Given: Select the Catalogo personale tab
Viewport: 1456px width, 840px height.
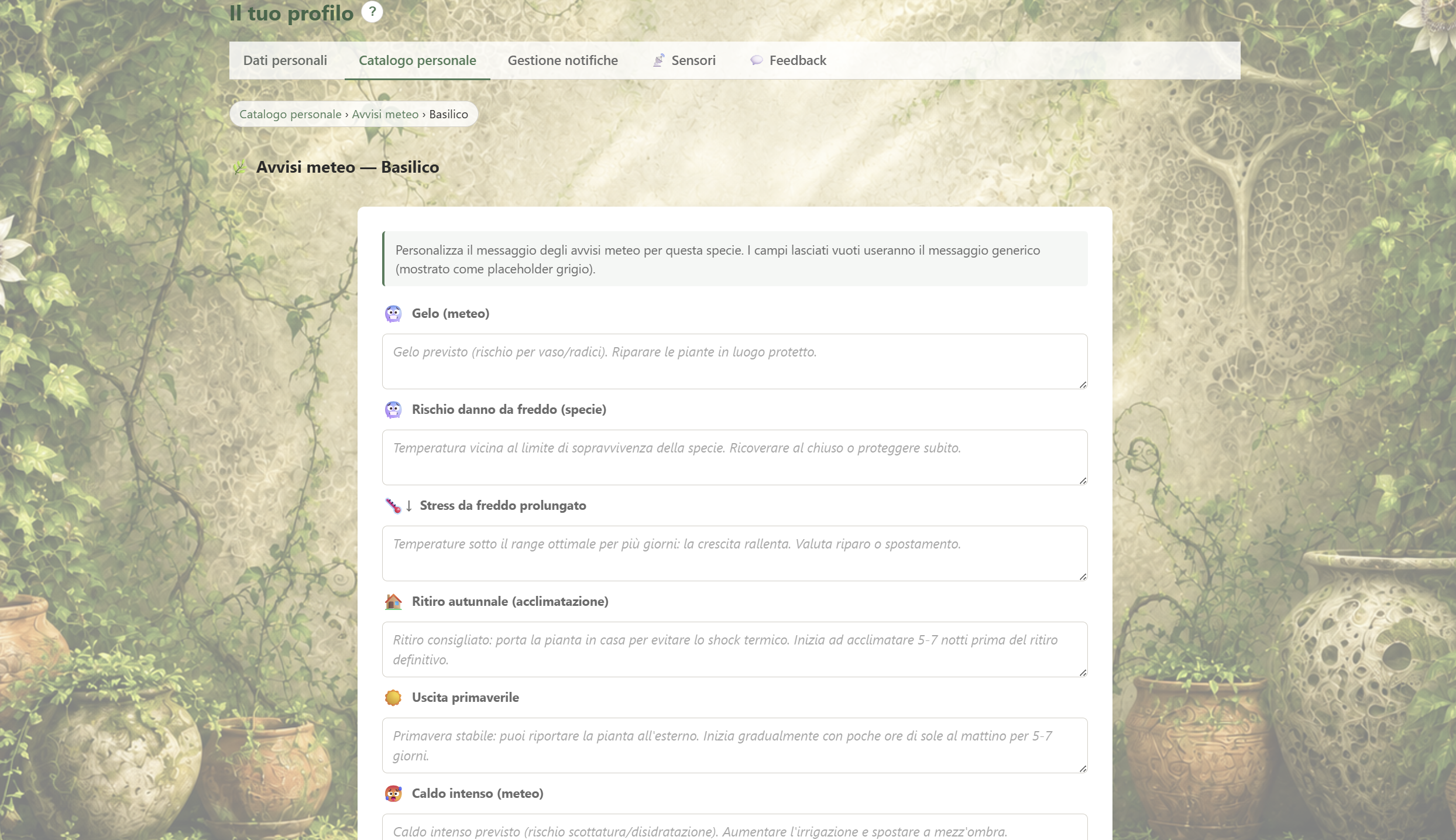Looking at the screenshot, I should click(417, 60).
